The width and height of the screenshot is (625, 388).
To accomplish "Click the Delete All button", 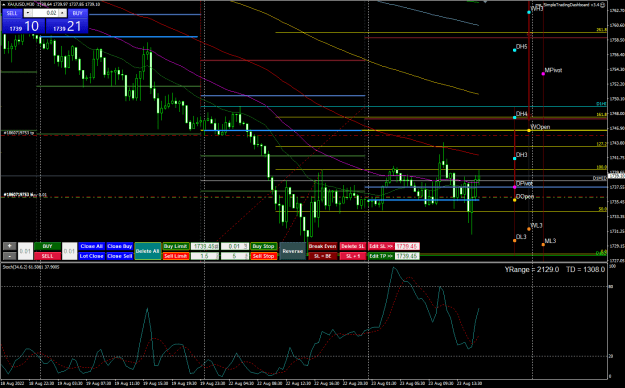I will [148, 251].
